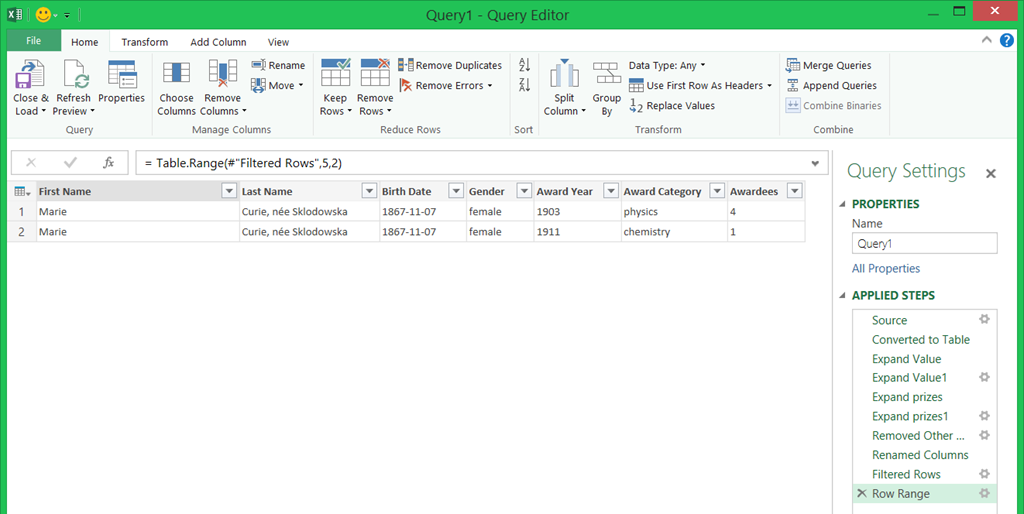The image size is (1024, 514).
Task: Sort ascending with the A-Z icon
Action: [524, 66]
